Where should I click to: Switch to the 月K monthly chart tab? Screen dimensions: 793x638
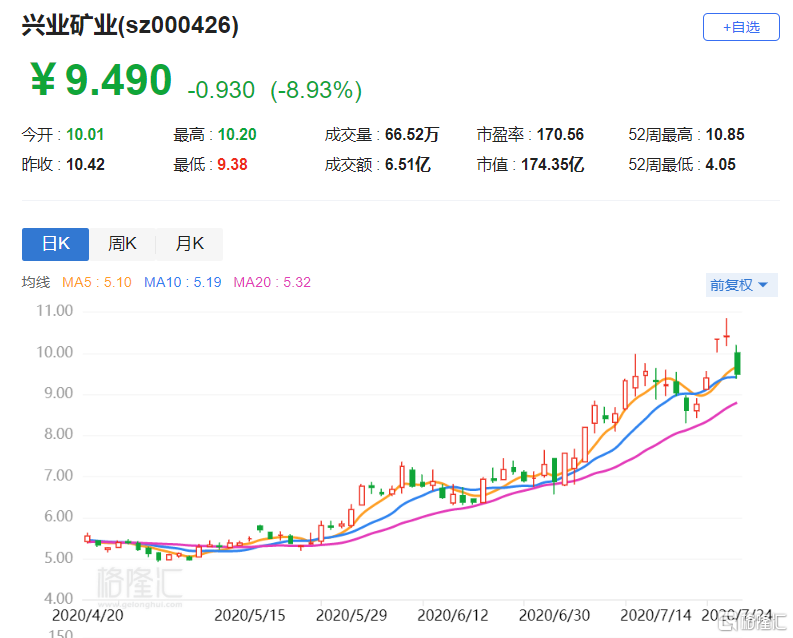(189, 244)
